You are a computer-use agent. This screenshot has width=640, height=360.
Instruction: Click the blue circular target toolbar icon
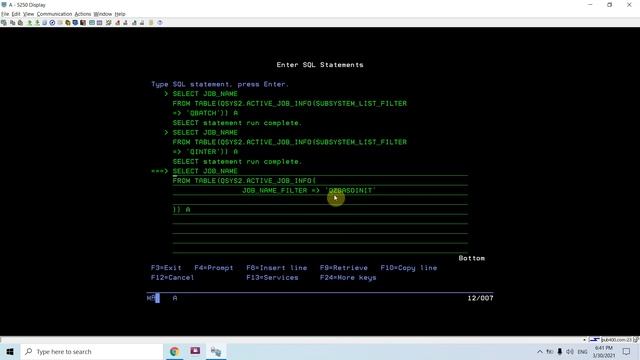coord(52,23)
